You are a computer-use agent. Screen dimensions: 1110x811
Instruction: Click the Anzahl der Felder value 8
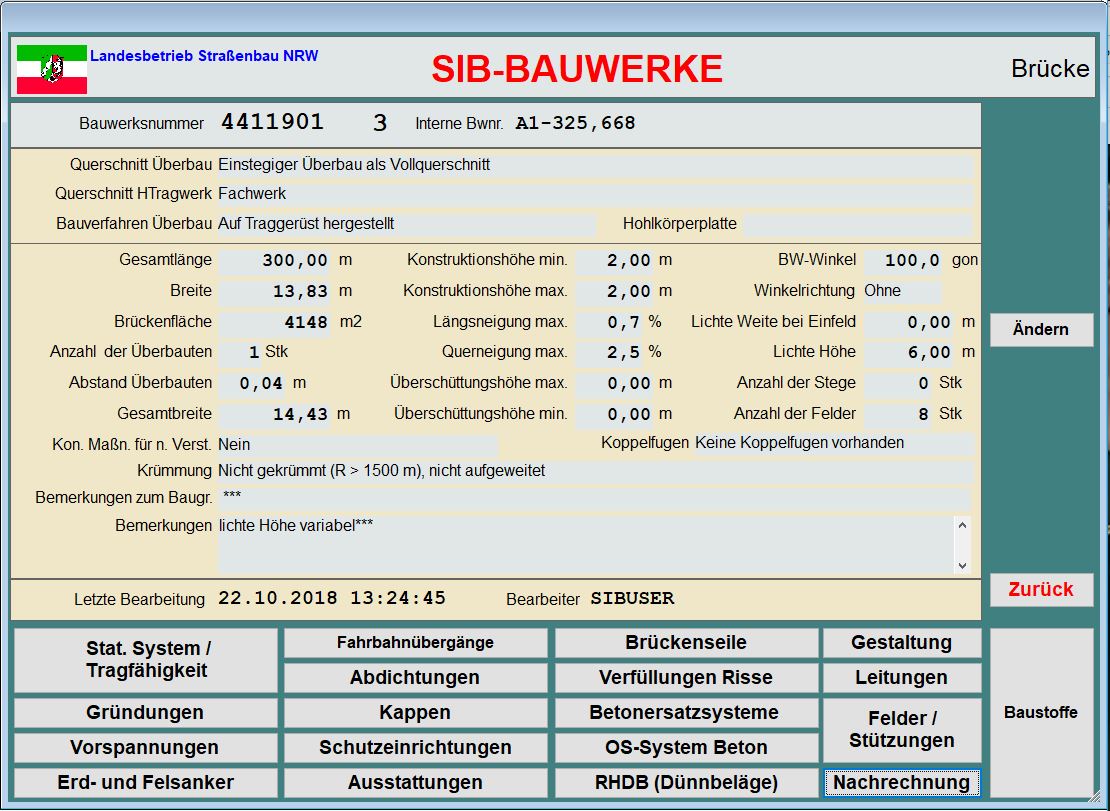[x=898, y=415]
